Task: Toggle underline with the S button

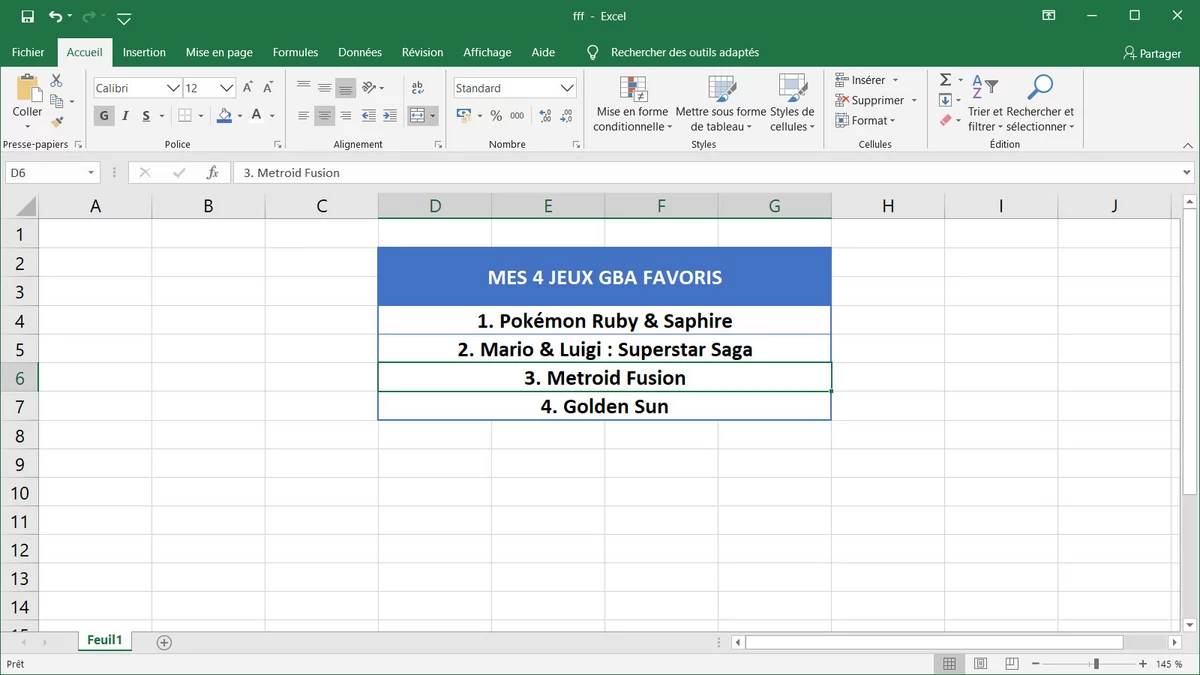Action: tap(146, 116)
